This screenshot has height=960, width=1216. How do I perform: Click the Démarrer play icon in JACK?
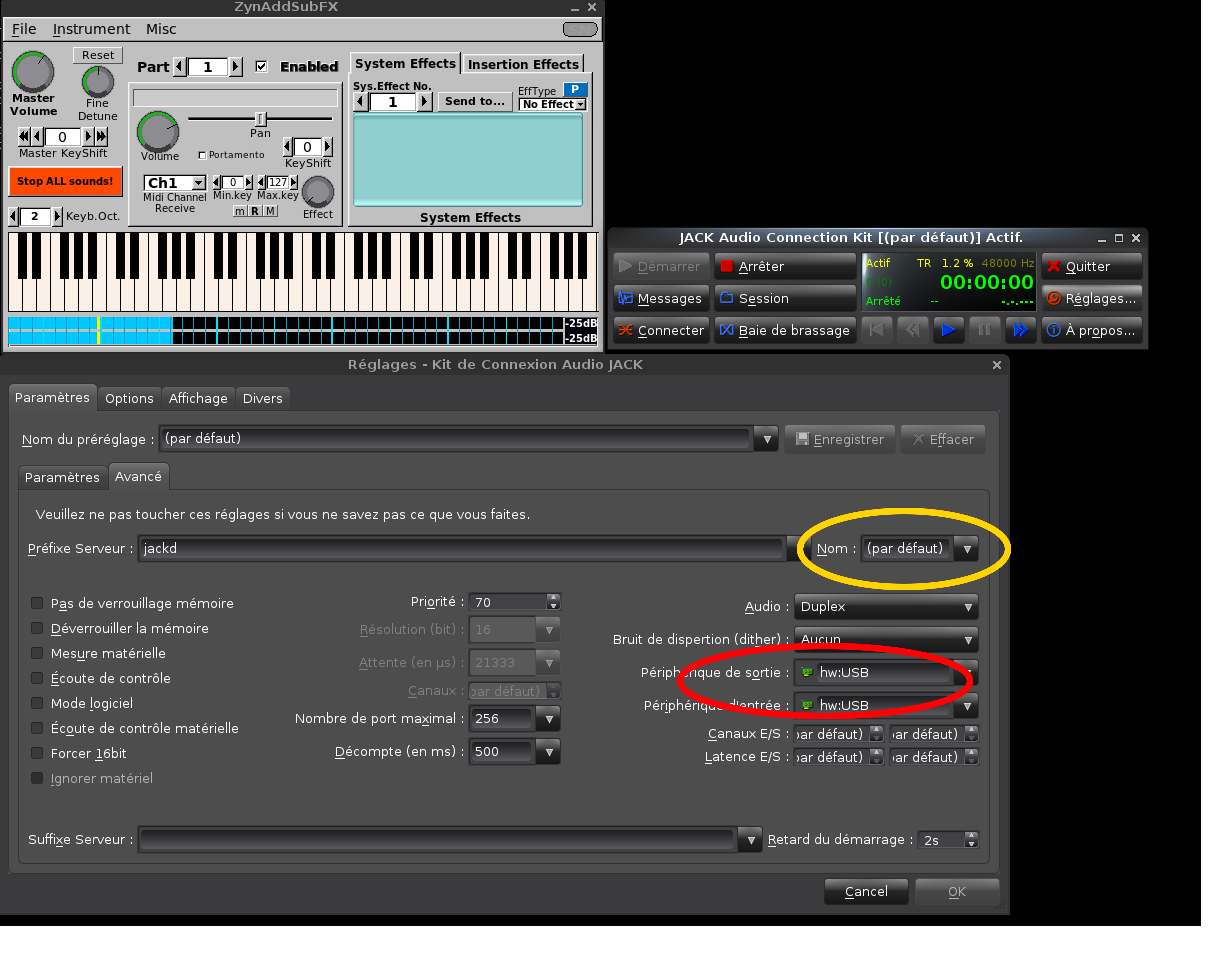click(x=625, y=267)
